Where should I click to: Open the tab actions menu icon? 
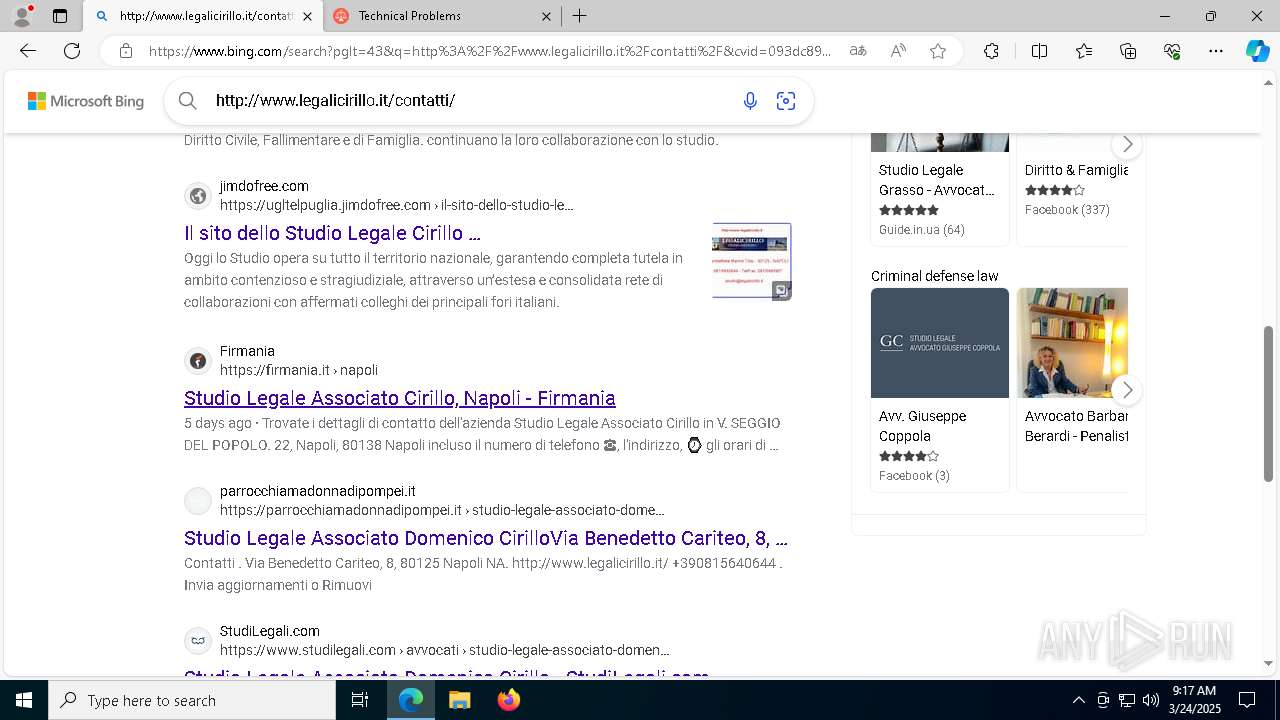coord(60,16)
